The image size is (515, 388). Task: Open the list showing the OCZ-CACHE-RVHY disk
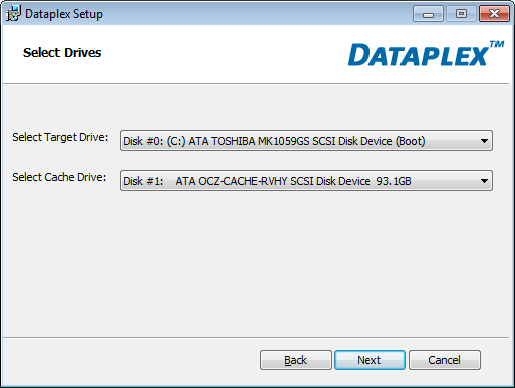coord(306,181)
